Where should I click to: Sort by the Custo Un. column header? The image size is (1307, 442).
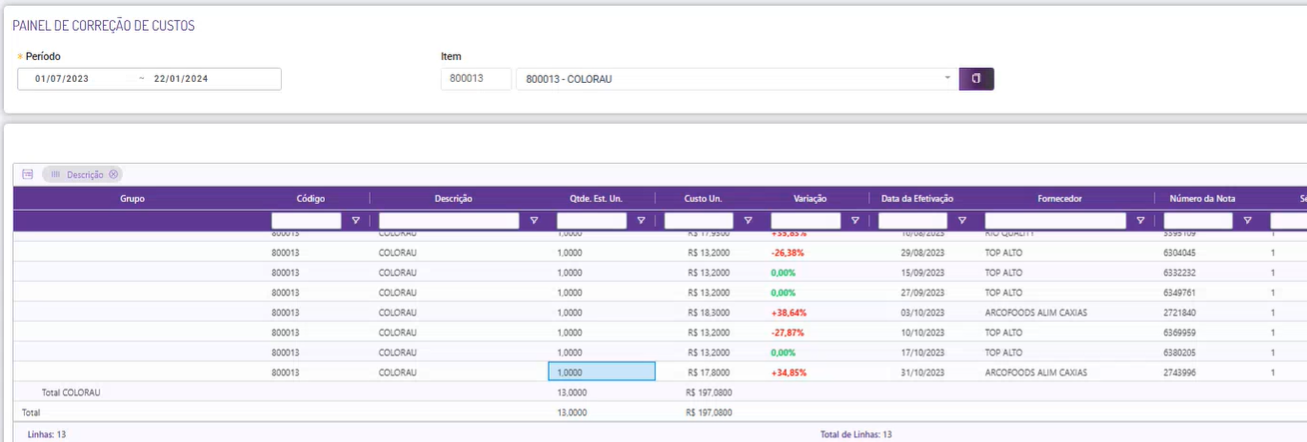(x=702, y=199)
